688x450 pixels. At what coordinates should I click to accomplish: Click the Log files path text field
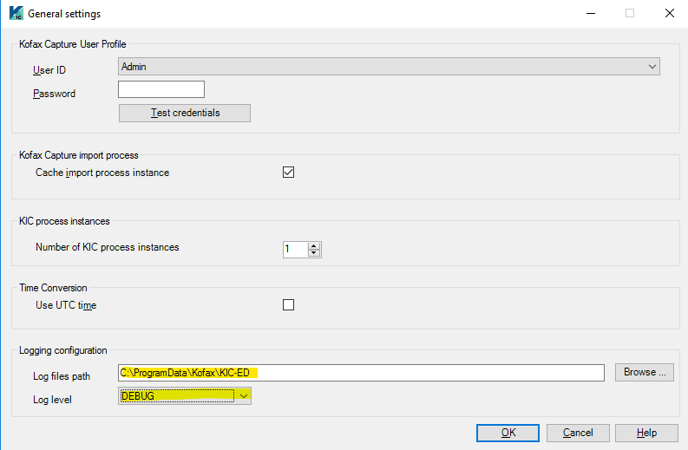click(x=361, y=373)
